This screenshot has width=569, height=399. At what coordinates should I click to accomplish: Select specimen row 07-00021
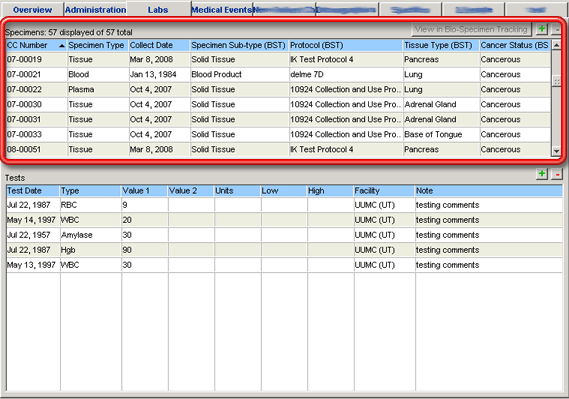point(278,74)
